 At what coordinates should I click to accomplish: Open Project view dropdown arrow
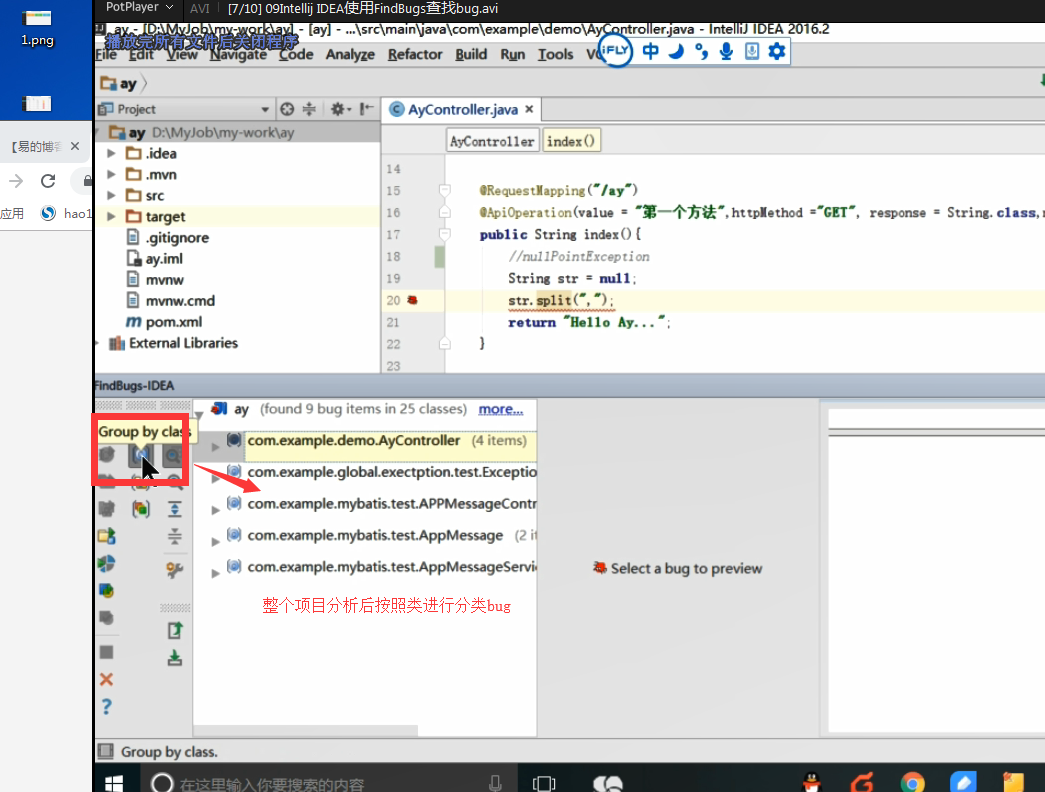click(x=265, y=109)
